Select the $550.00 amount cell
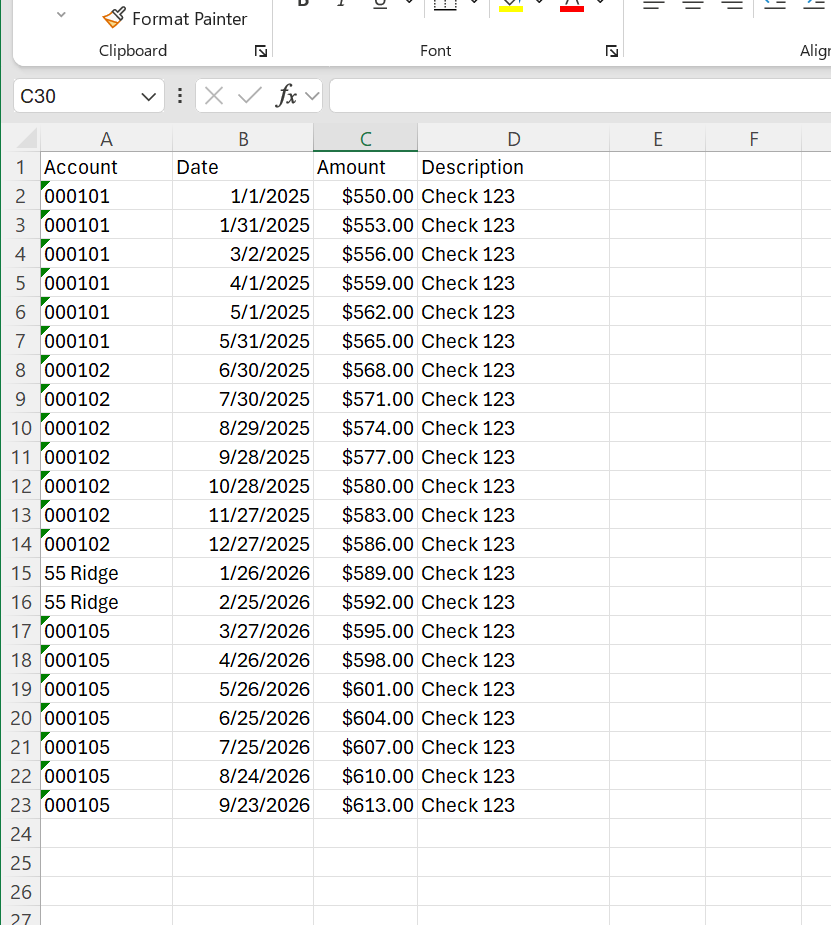 [x=366, y=196]
